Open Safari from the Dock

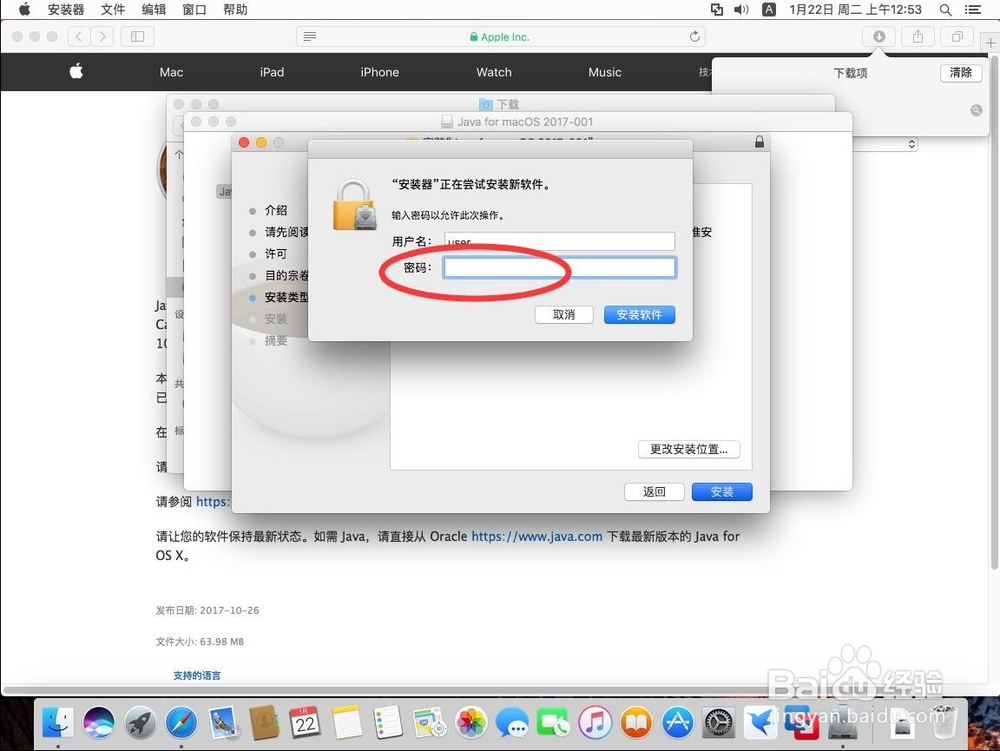click(x=181, y=722)
